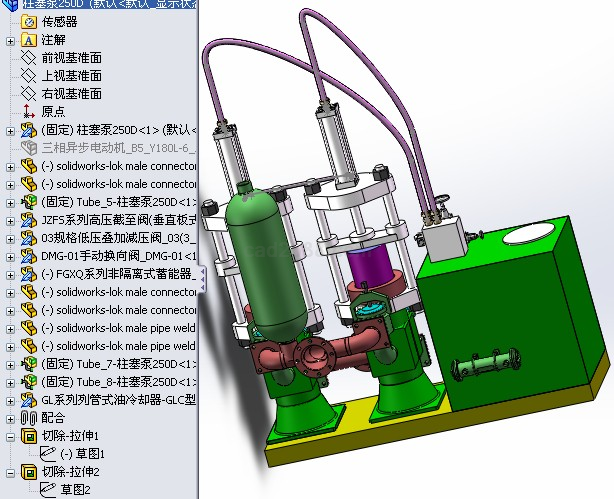The height and width of the screenshot is (499, 614).
Task: Select the (-) 草图1 sketch item
Action: point(74,454)
